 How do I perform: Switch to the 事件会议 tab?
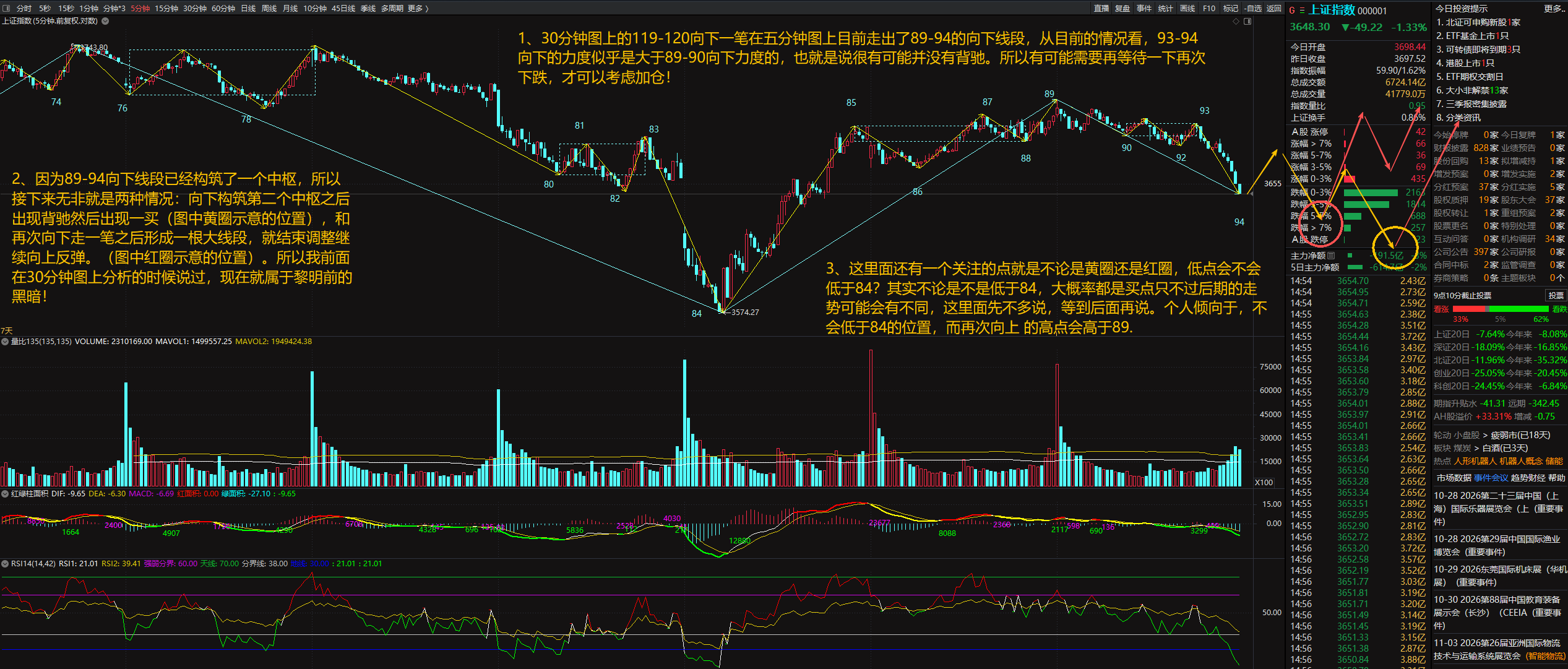click(1491, 477)
